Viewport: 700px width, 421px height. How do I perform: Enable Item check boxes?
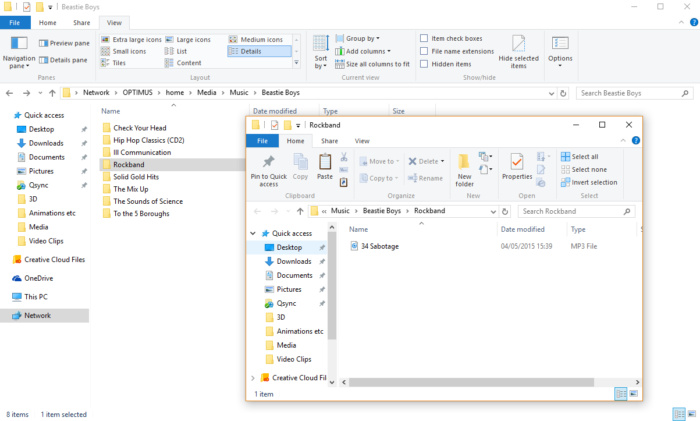tap(424, 38)
